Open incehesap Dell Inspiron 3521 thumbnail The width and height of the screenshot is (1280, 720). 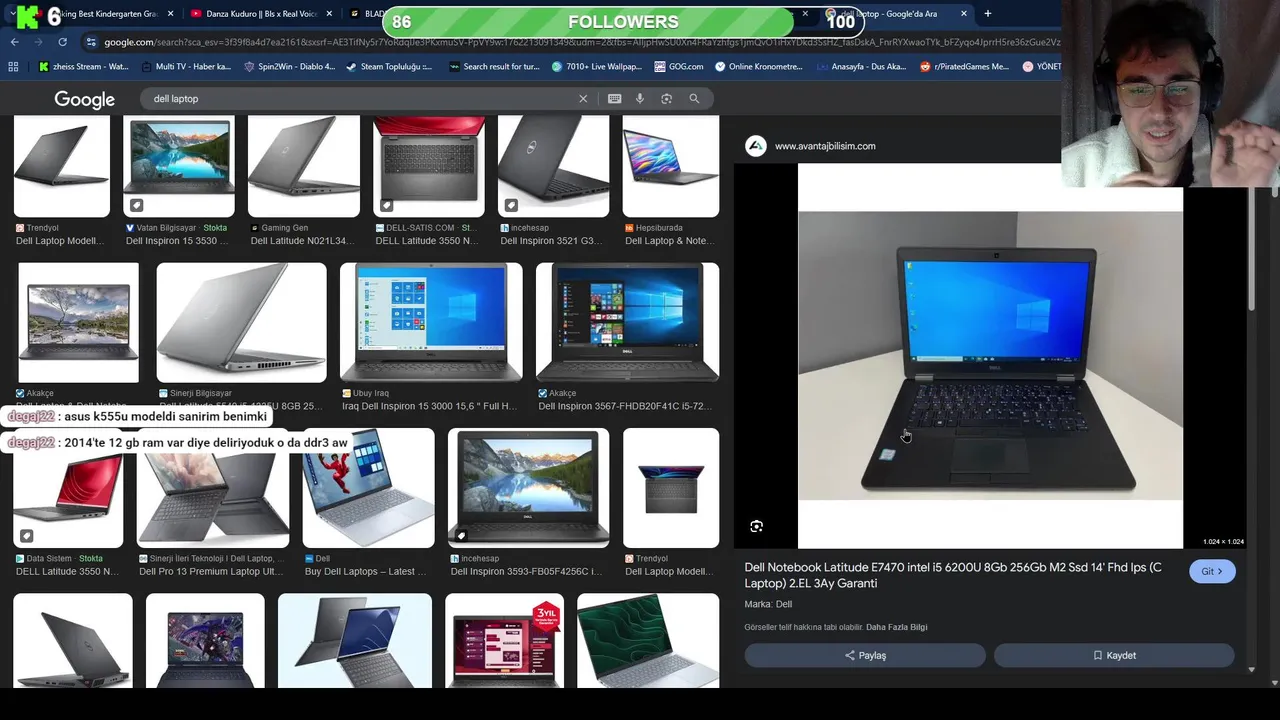pyautogui.click(x=553, y=166)
